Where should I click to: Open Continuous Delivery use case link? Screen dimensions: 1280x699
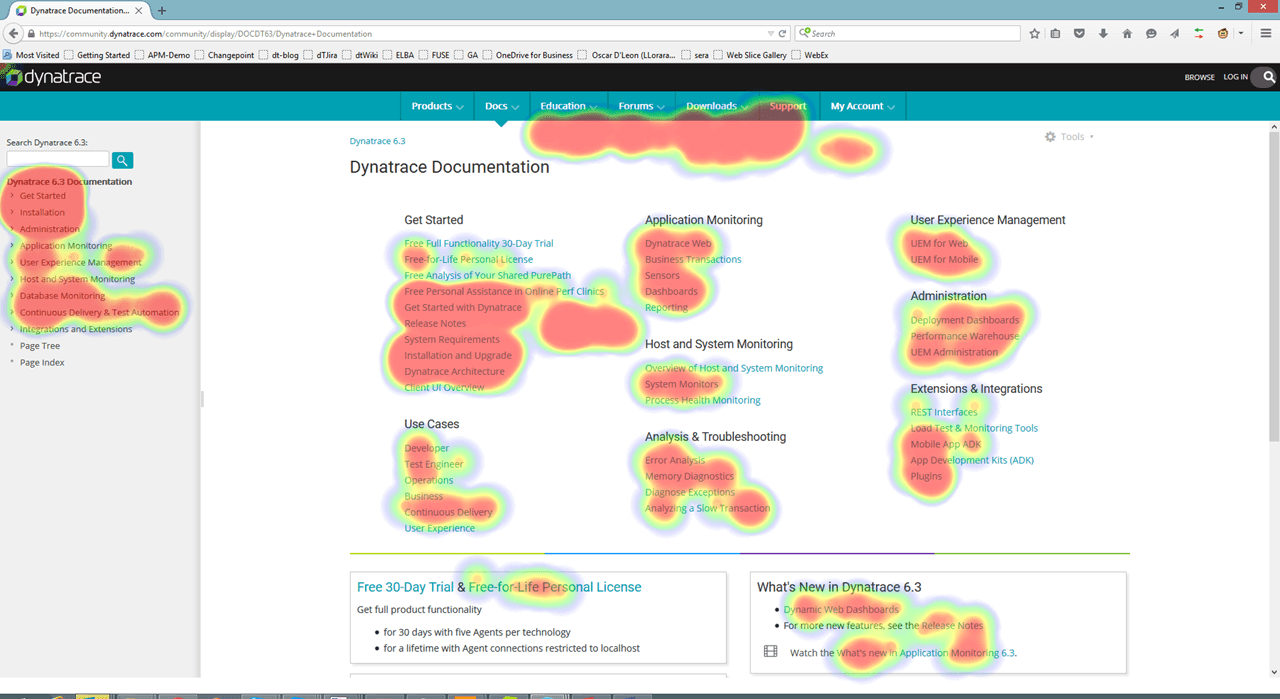click(448, 512)
